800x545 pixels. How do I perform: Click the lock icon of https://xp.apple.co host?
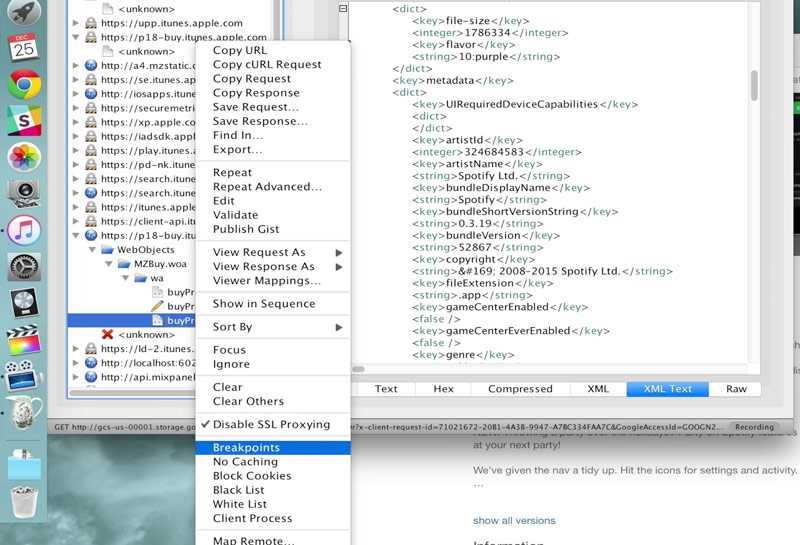[91, 122]
